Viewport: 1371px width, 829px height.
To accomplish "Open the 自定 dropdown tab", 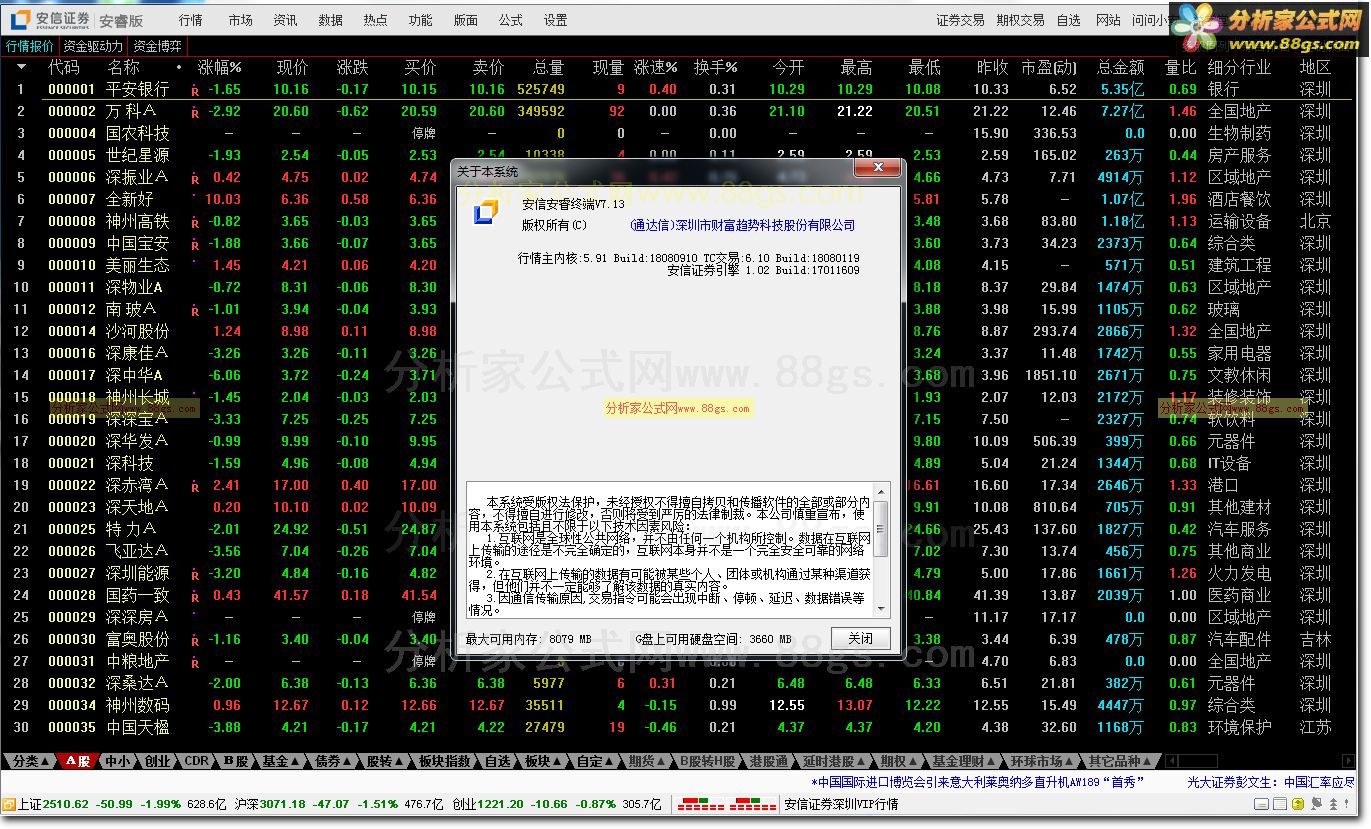I will (x=596, y=761).
